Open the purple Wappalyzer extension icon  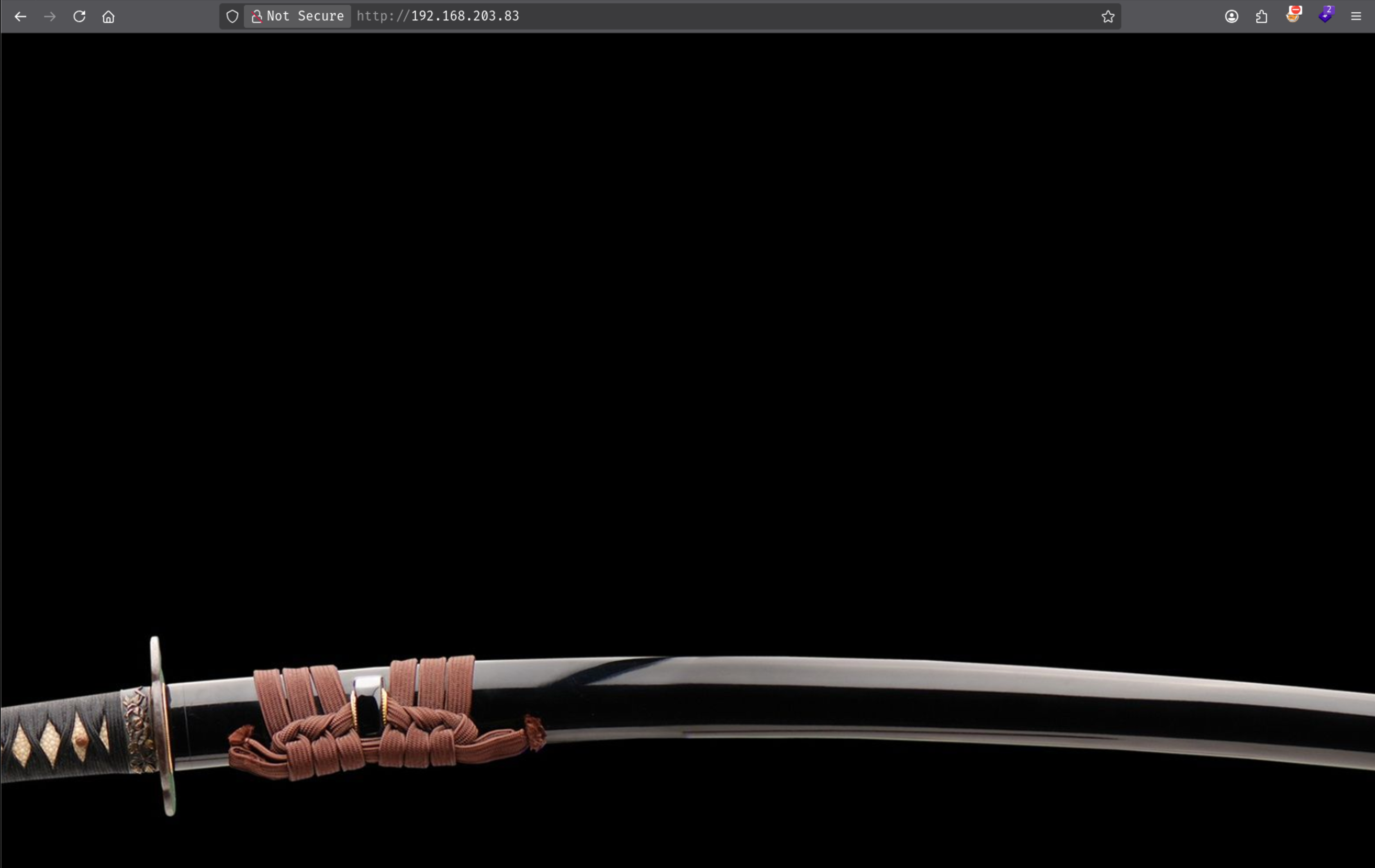pyautogui.click(x=1325, y=15)
